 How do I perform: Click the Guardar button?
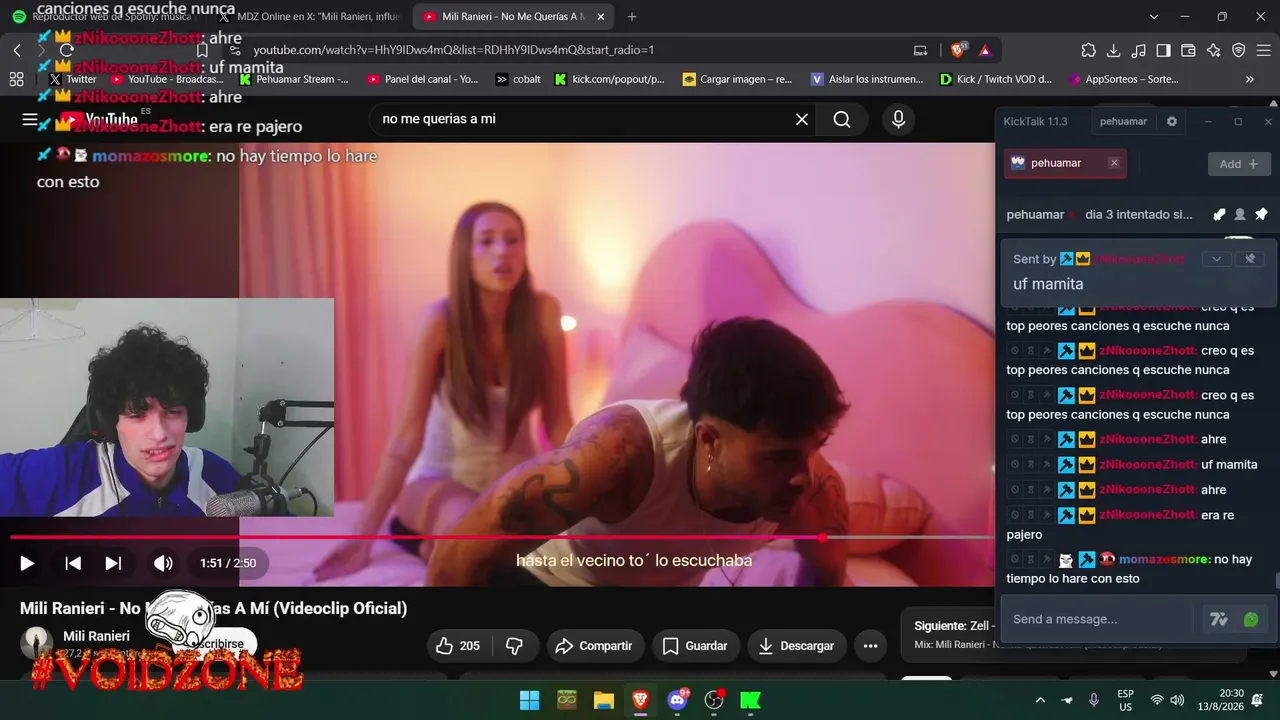coord(695,646)
